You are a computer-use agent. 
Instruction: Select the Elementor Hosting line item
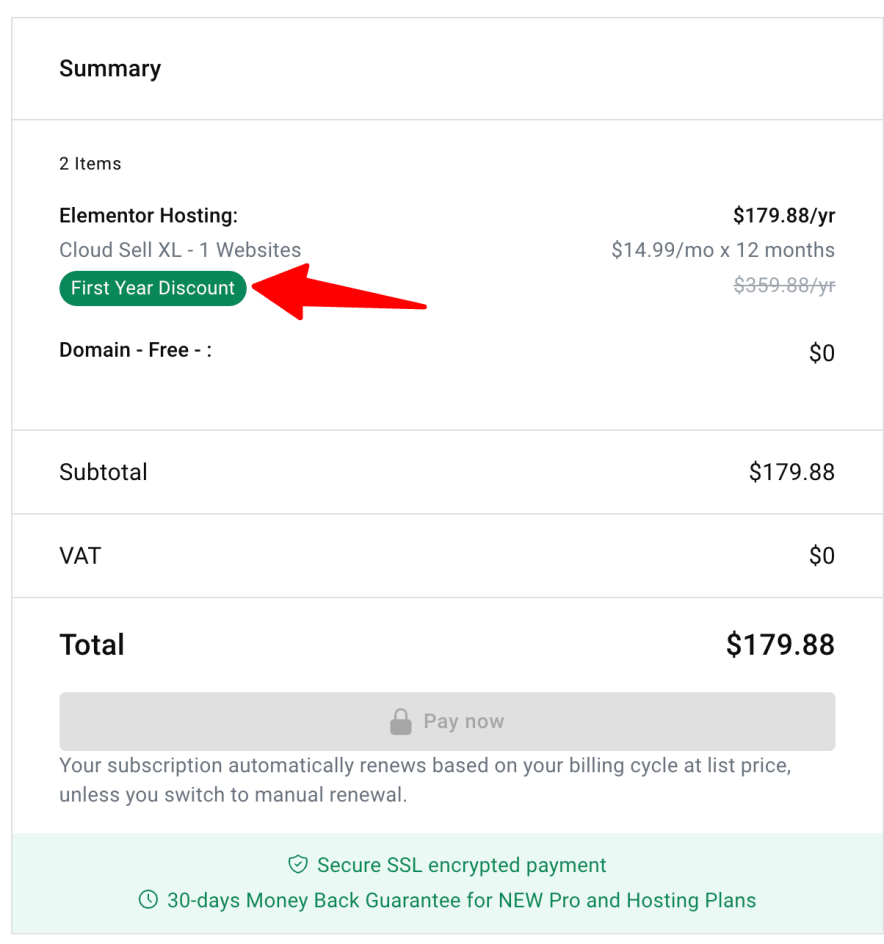148,215
